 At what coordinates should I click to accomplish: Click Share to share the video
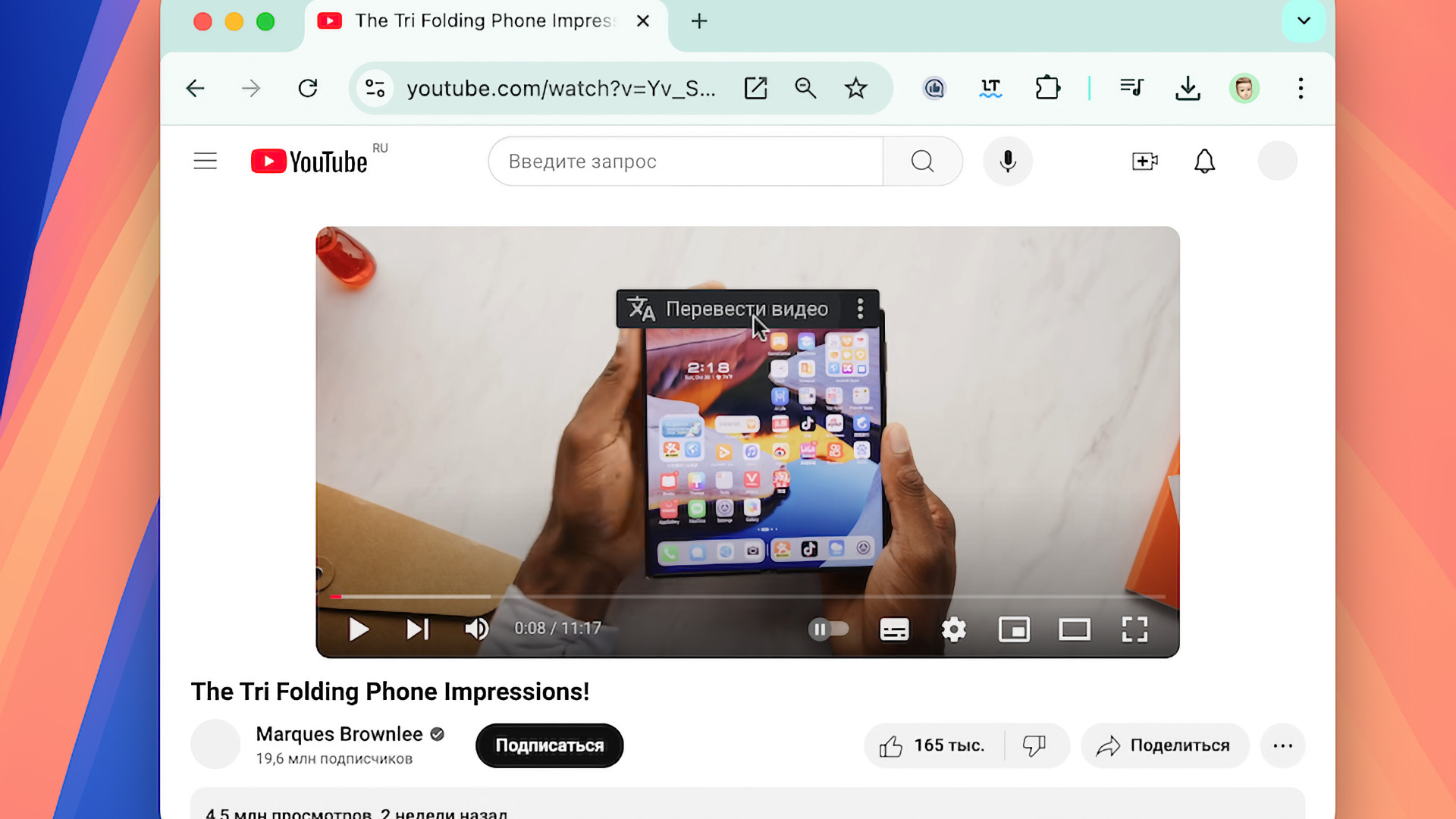click(x=1163, y=745)
